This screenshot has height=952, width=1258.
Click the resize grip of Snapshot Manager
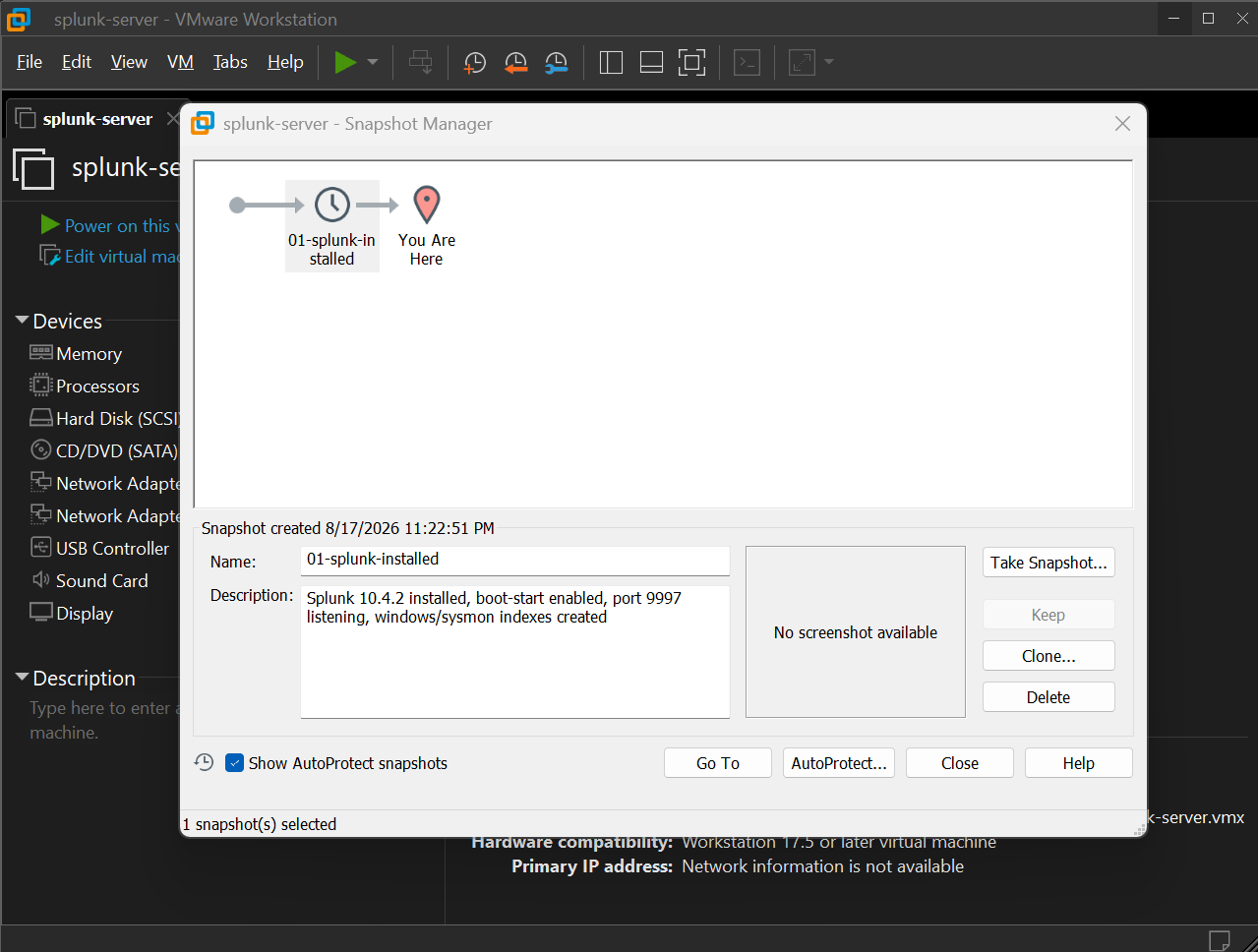(1140, 829)
